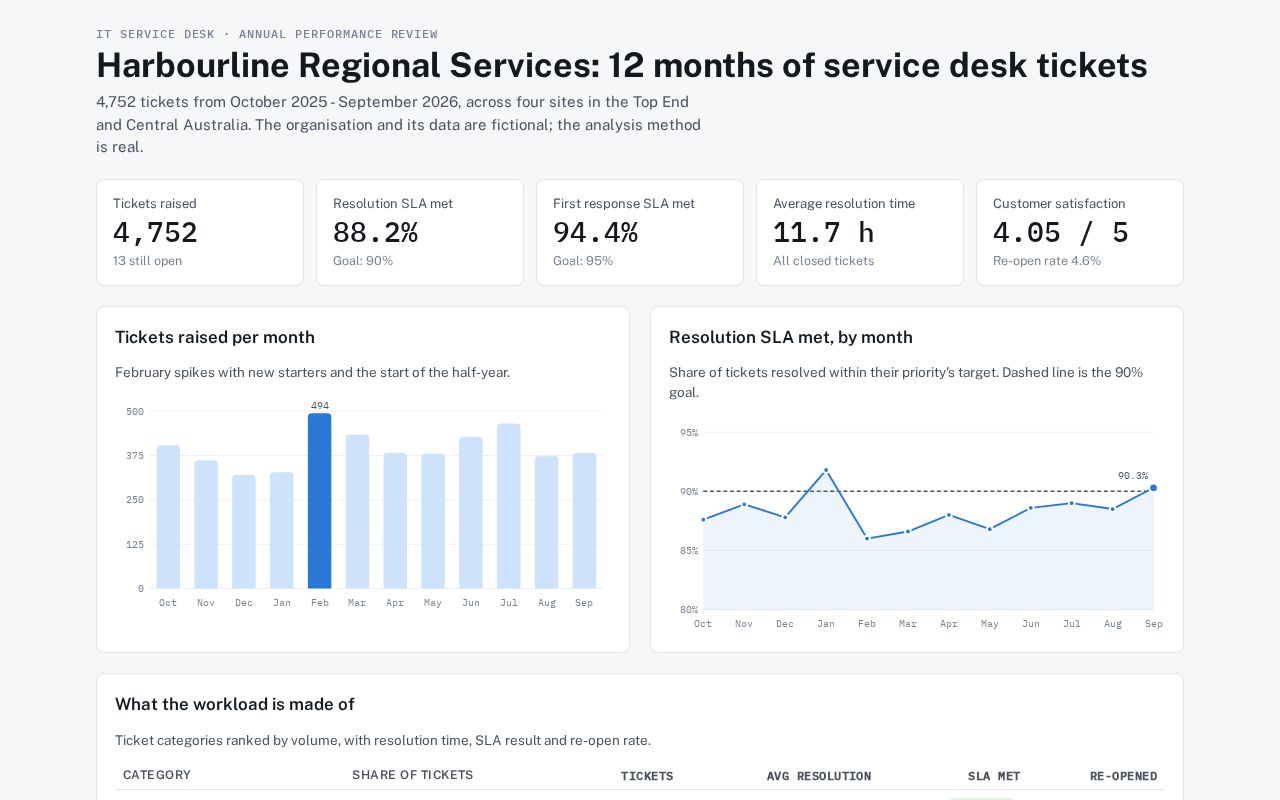Click the 494 label above February bar

[320, 406]
